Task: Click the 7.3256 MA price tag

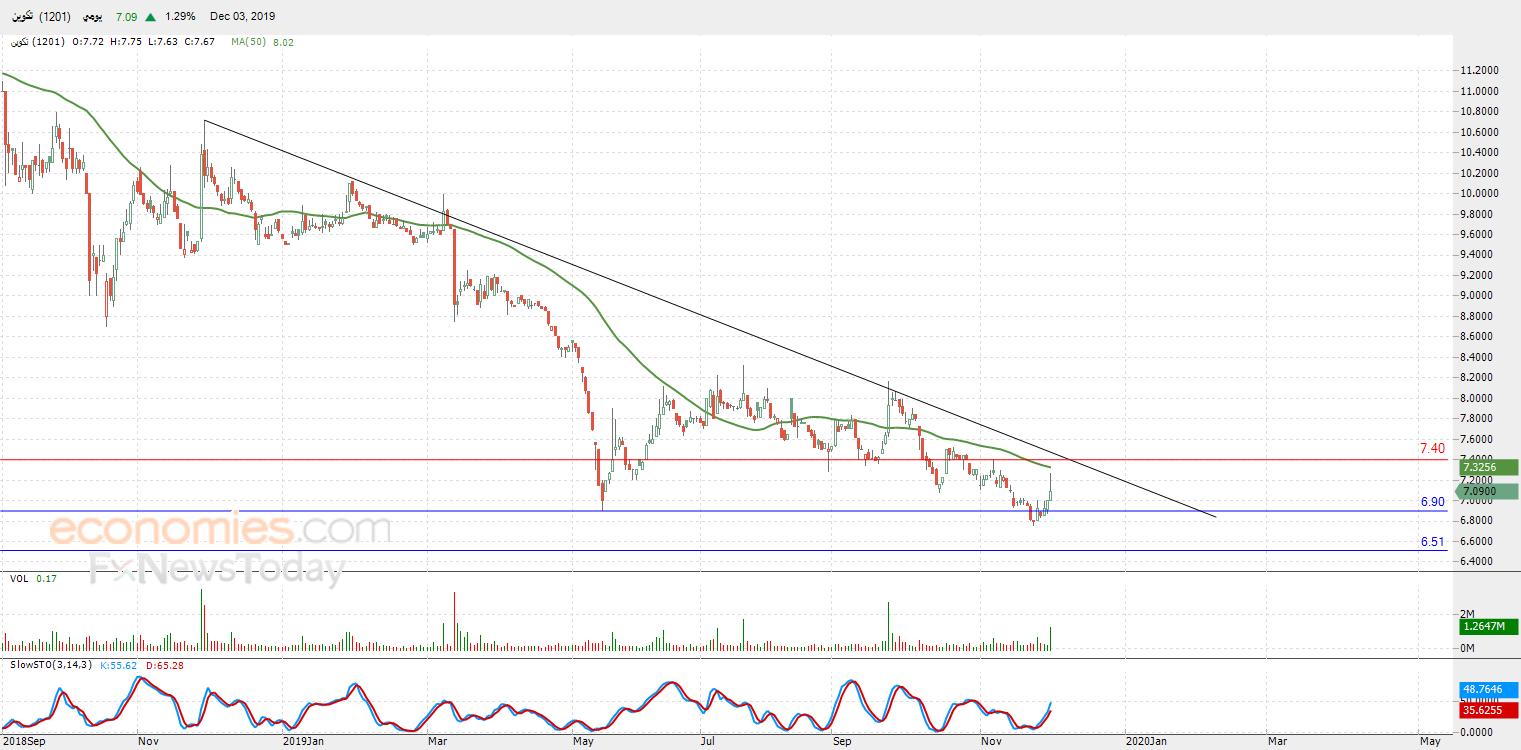Action: pyautogui.click(x=1487, y=467)
